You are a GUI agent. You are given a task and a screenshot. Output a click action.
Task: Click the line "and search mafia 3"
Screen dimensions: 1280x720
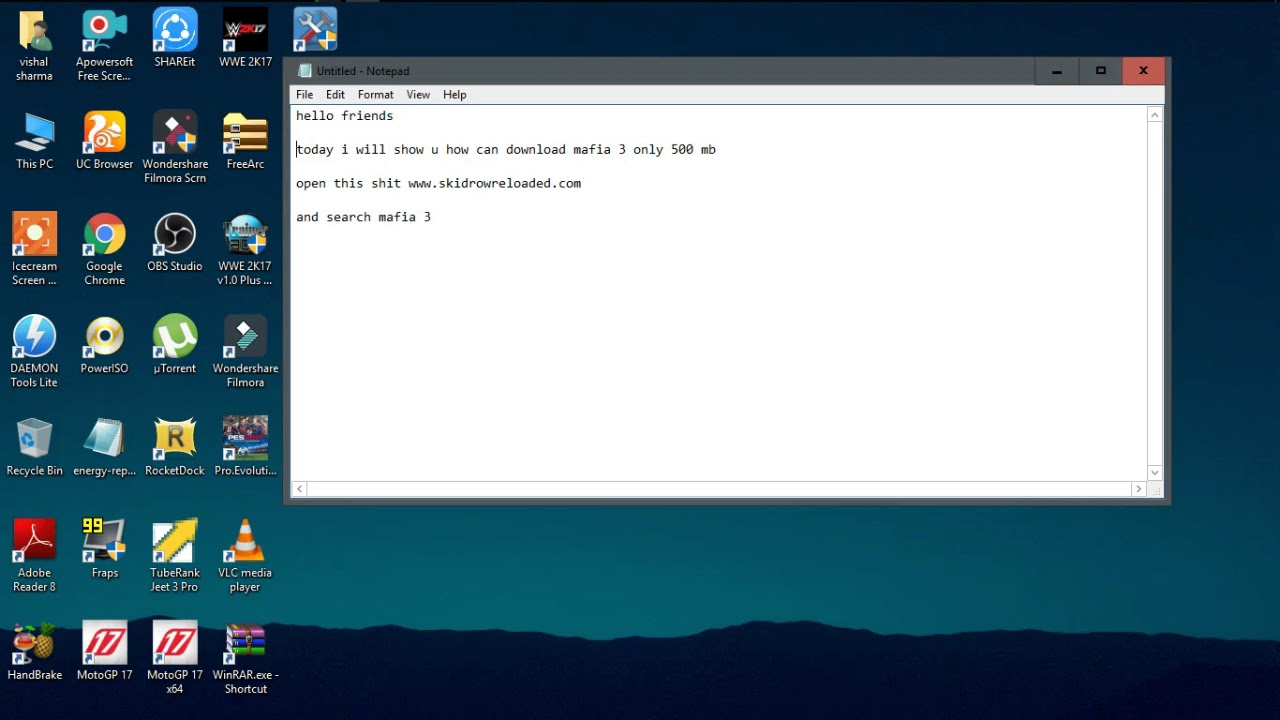[x=363, y=217]
